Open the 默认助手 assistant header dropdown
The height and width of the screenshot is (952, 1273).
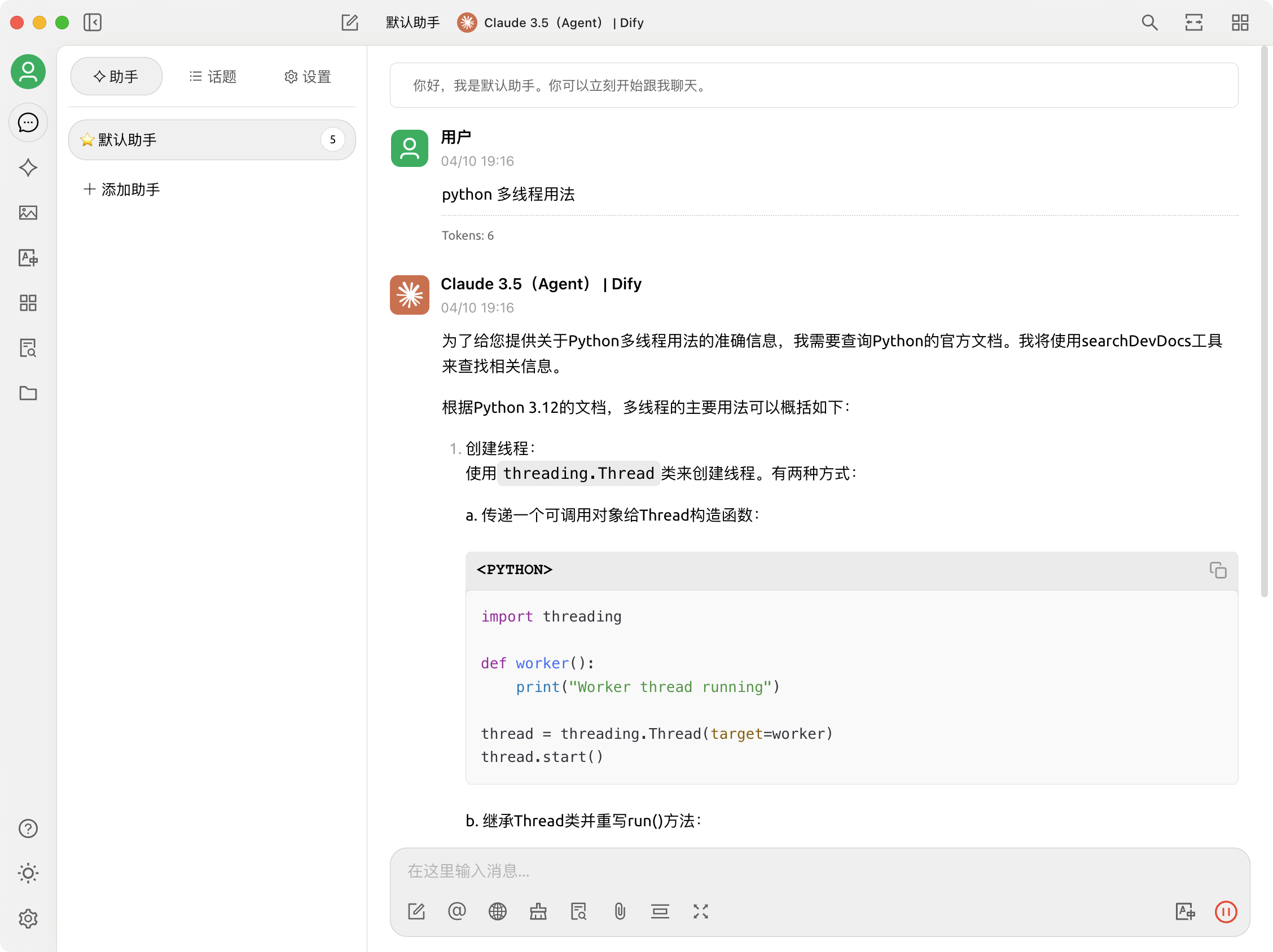tap(412, 23)
